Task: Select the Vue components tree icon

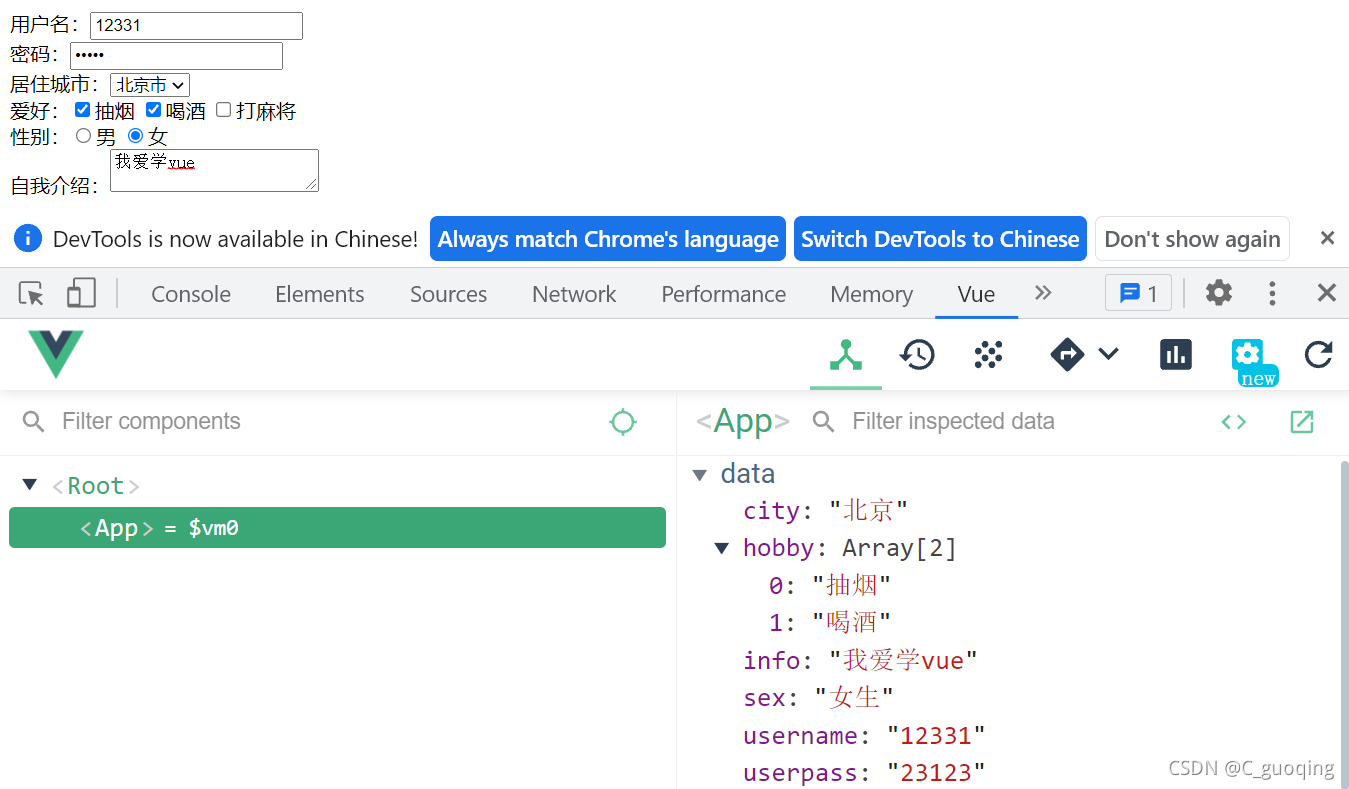Action: [x=846, y=355]
